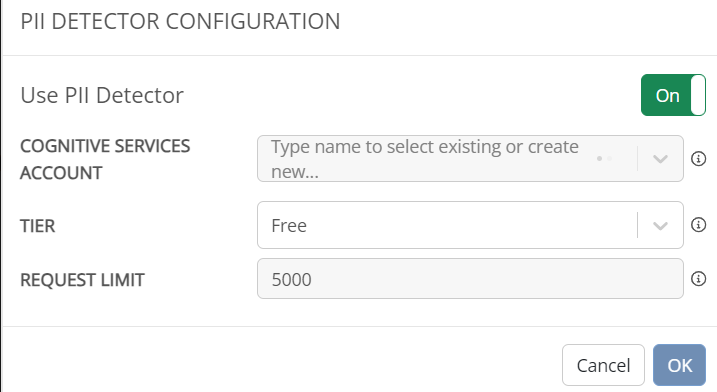Turn off the Use PII Detector switch

[x=673, y=95]
